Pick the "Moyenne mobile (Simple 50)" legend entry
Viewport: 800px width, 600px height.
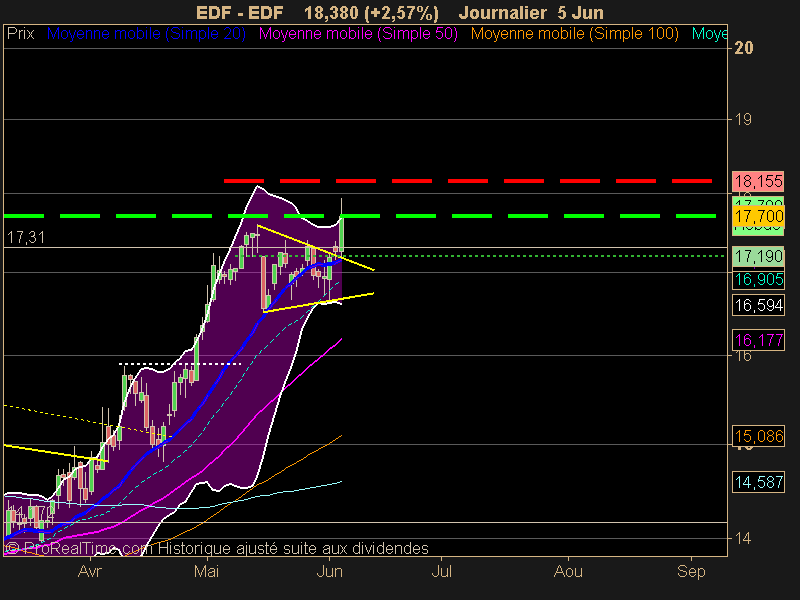point(358,34)
